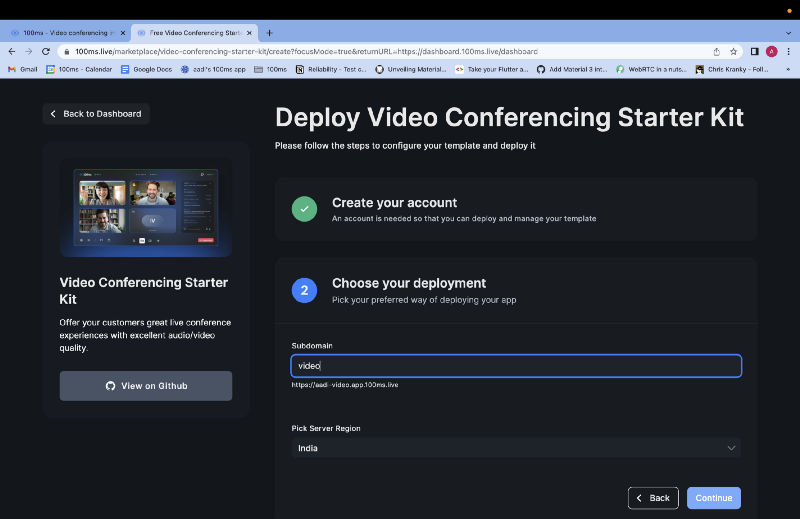Click the aadi-video.app.100ms.live URL text
Screen dimensions: 800x519
click(345, 385)
